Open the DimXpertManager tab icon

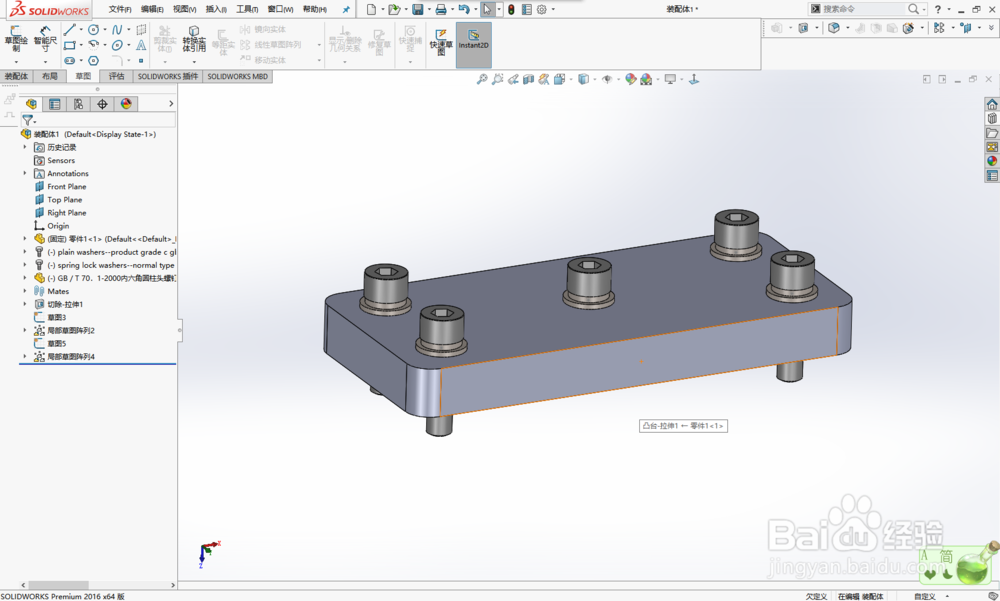(x=102, y=104)
